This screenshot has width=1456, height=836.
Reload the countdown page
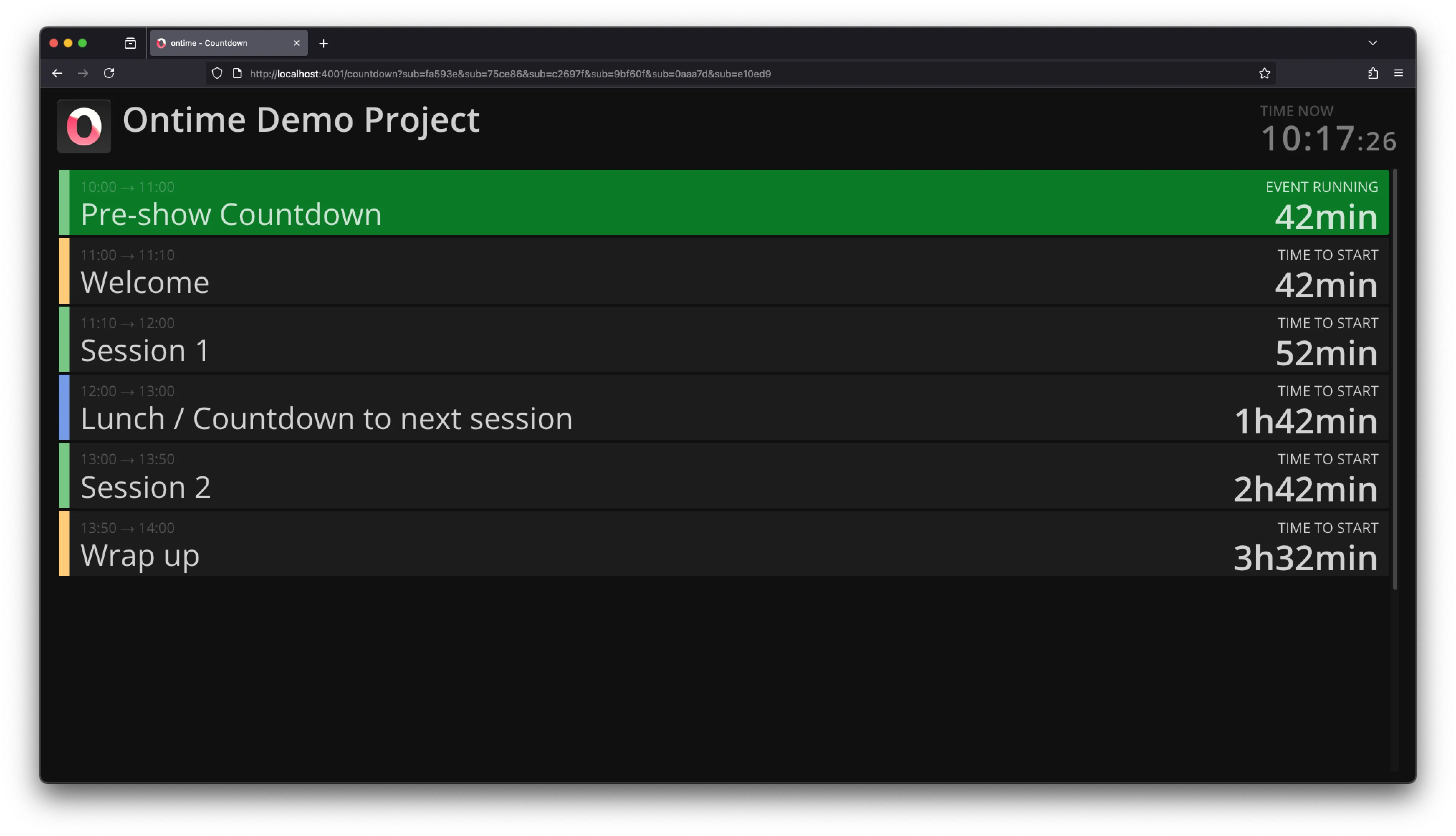tap(109, 73)
